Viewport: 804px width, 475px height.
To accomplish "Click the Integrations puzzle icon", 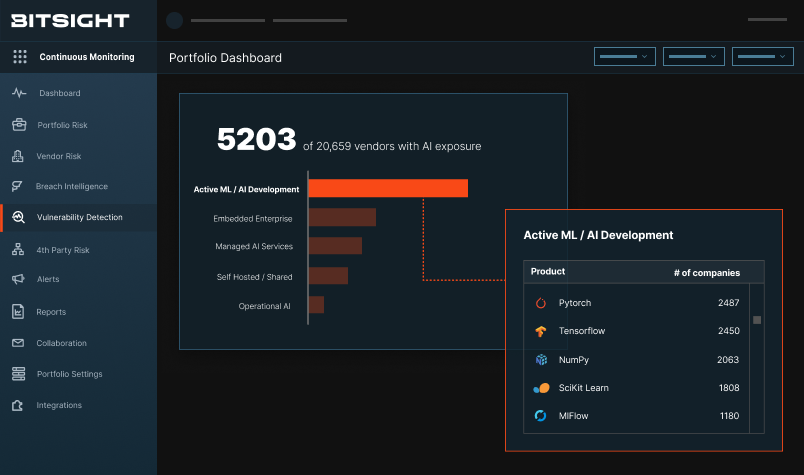I will 17,405.
